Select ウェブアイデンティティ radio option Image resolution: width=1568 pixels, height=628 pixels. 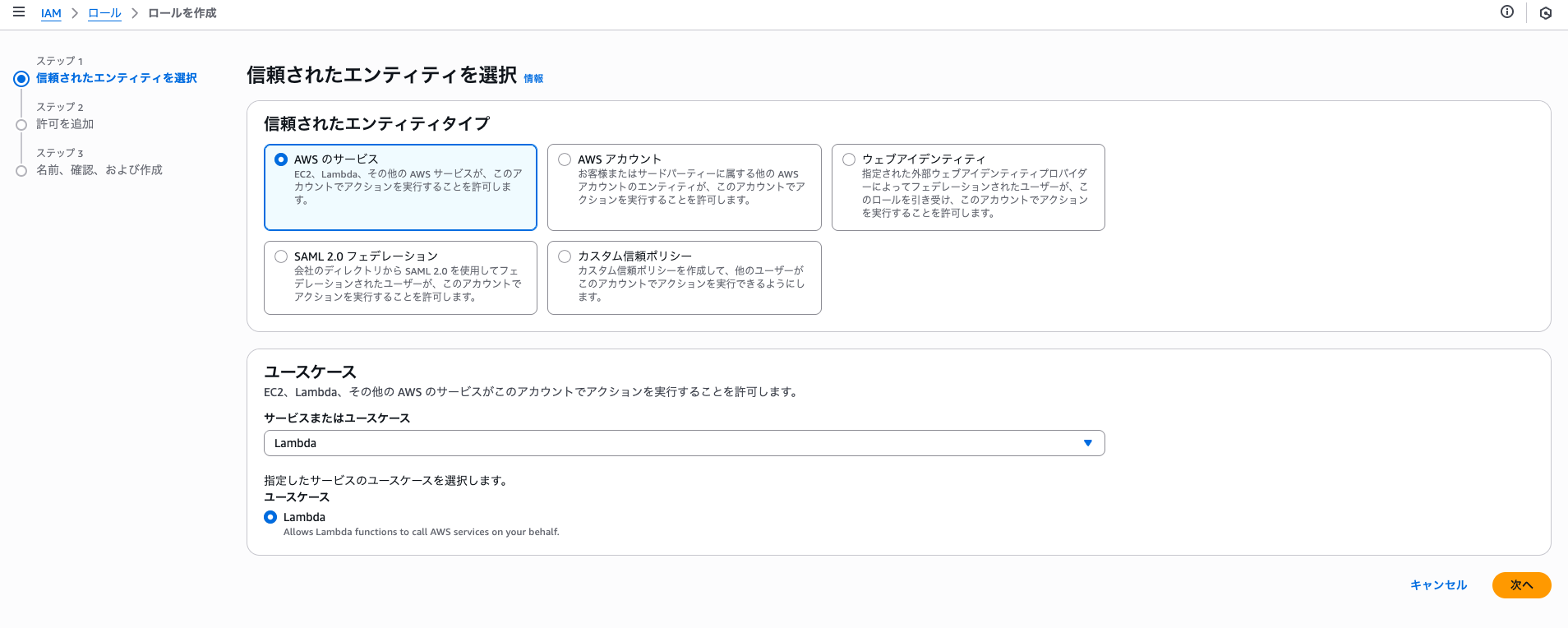click(849, 159)
